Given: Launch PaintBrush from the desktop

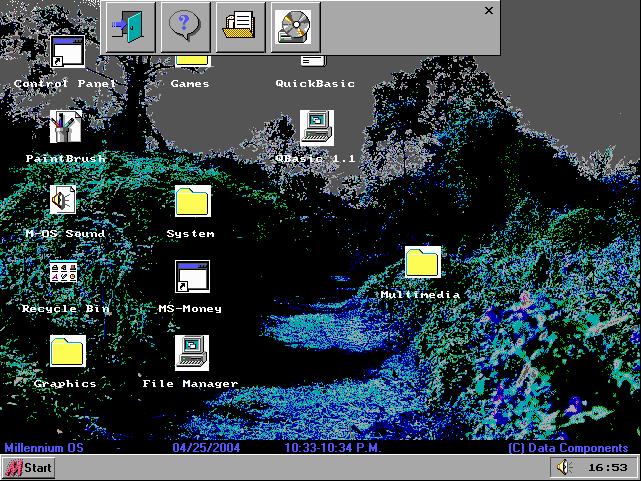Looking at the screenshot, I should point(66,127).
